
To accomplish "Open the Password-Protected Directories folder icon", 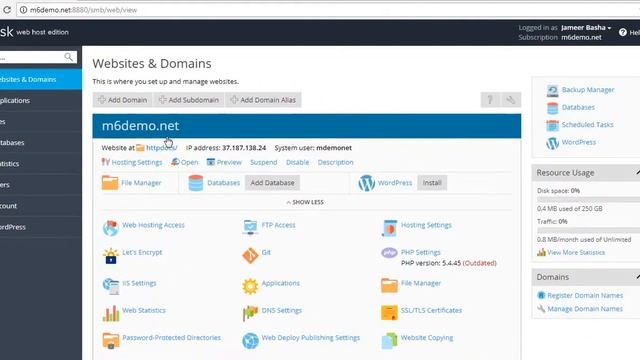I will (x=111, y=341).
